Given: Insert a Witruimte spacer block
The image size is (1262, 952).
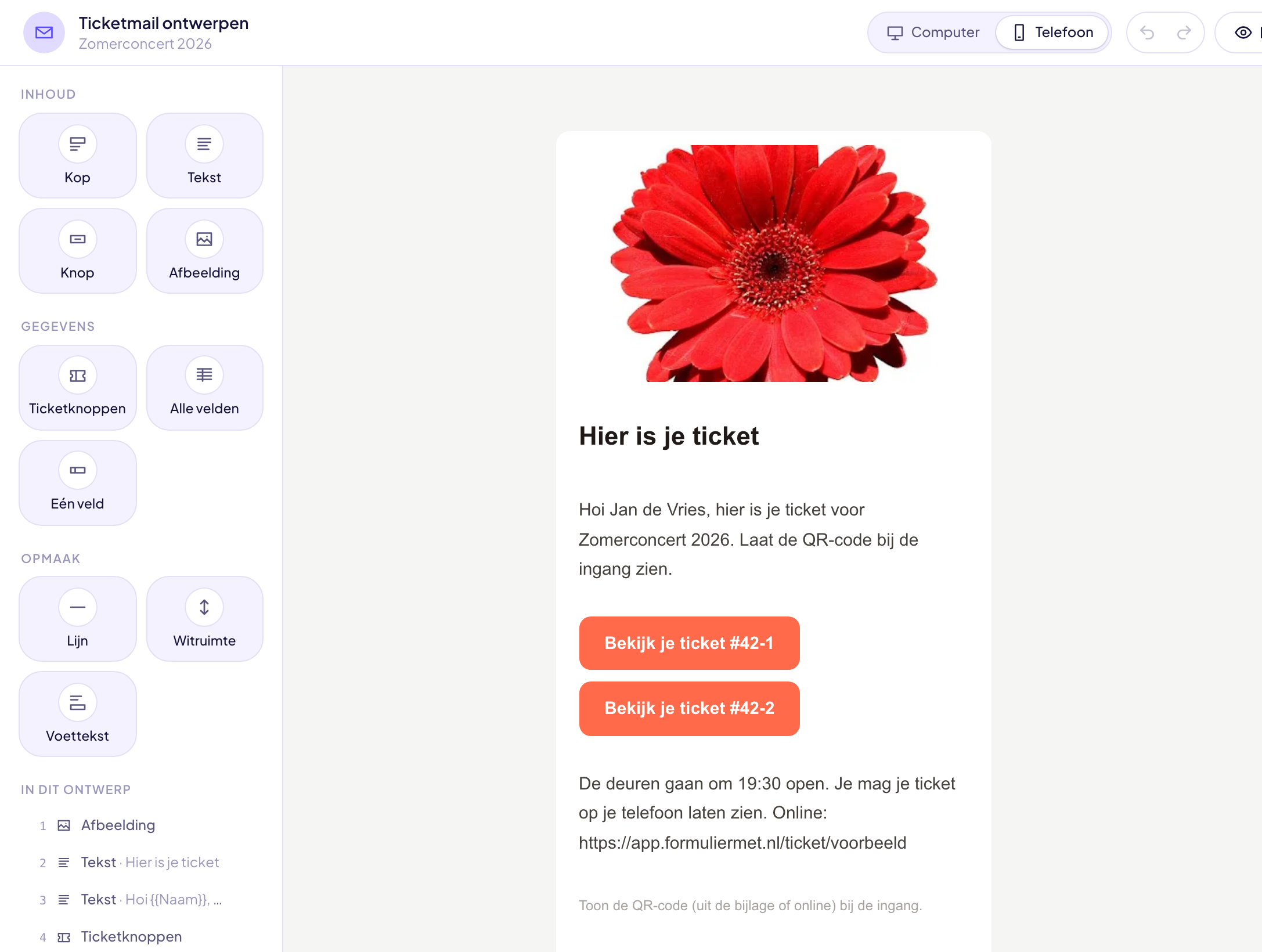Looking at the screenshot, I should pos(204,619).
